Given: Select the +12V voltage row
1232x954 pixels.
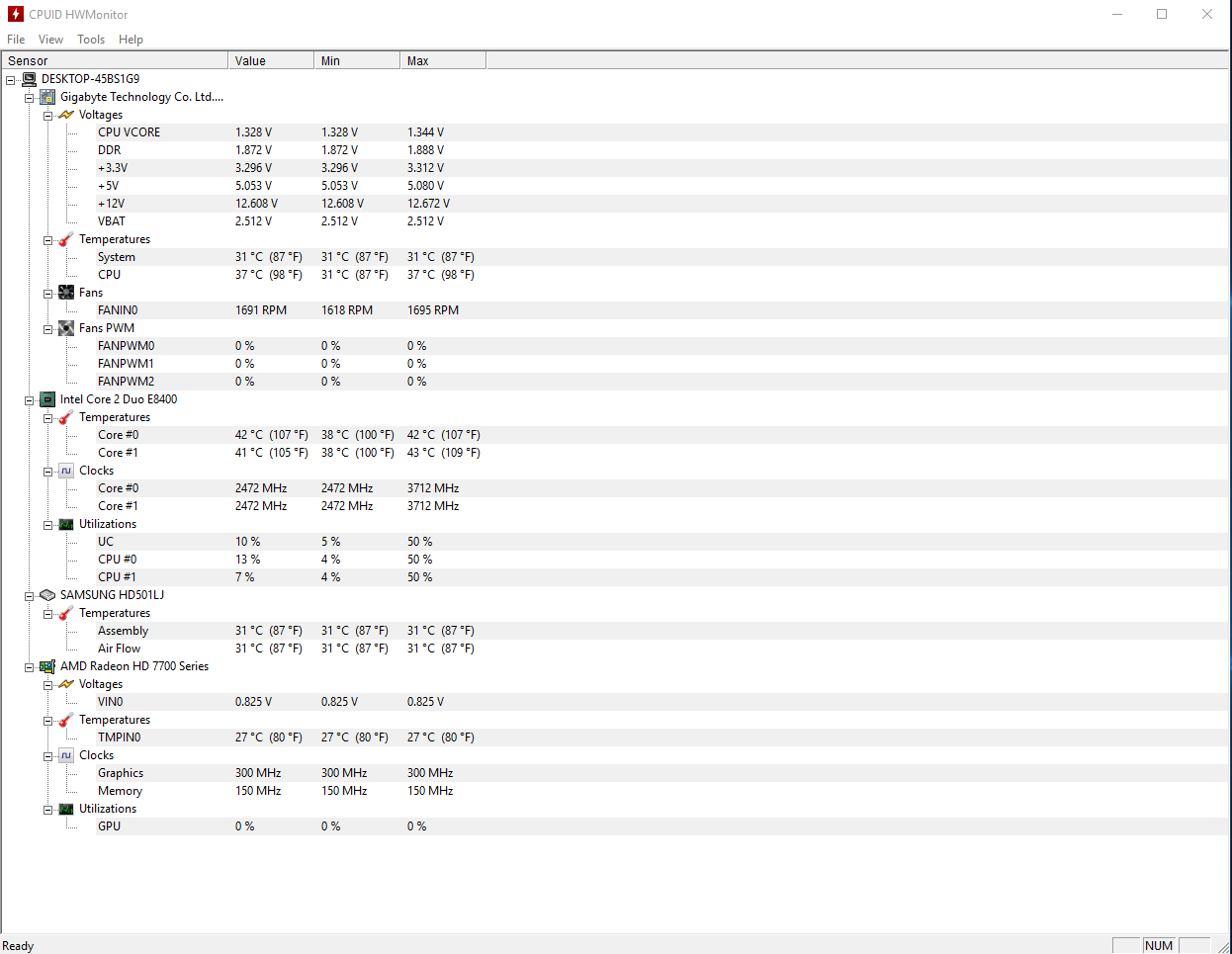Looking at the screenshot, I should pyautogui.click(x=660, y=204).
